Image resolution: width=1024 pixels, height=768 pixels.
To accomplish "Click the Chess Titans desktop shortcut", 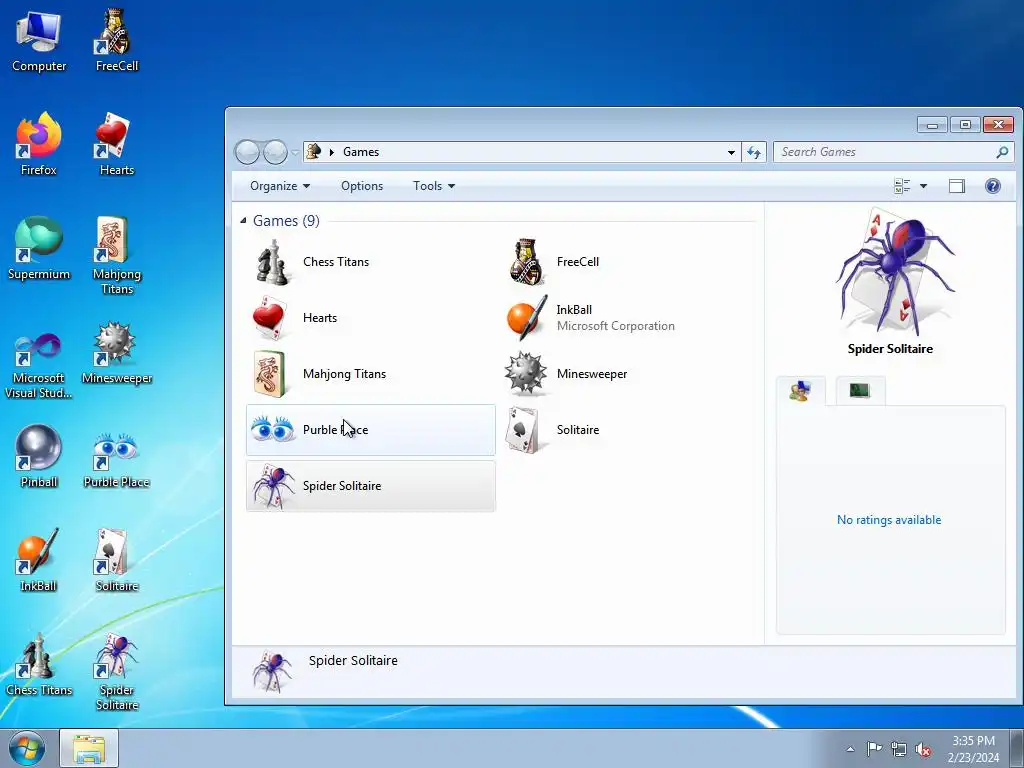I will 39,665.
